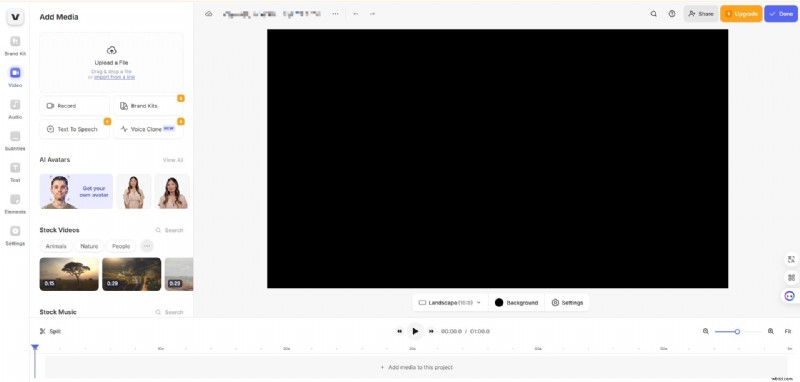The width and height of the screenshot is (800, 382).
Task: Open the Audio sidebar tab
Action: 15,109
